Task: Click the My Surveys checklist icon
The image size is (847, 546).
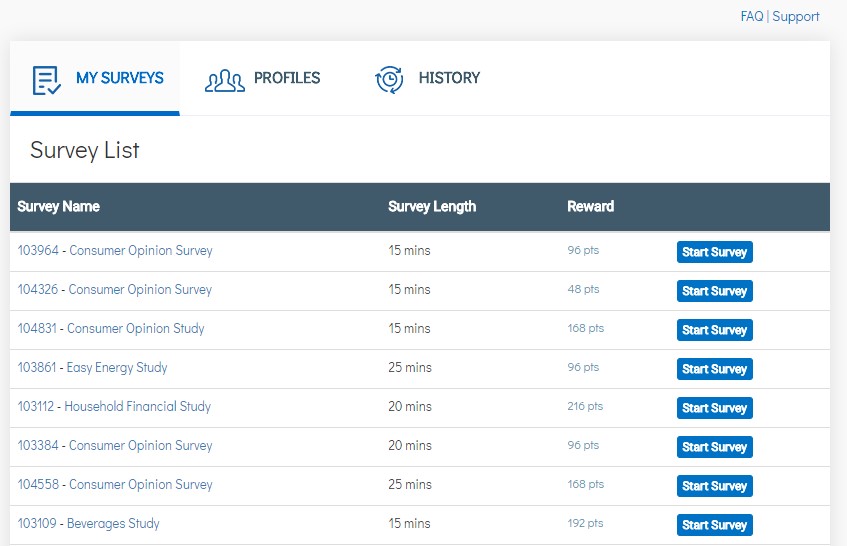Action: [47, 80]
